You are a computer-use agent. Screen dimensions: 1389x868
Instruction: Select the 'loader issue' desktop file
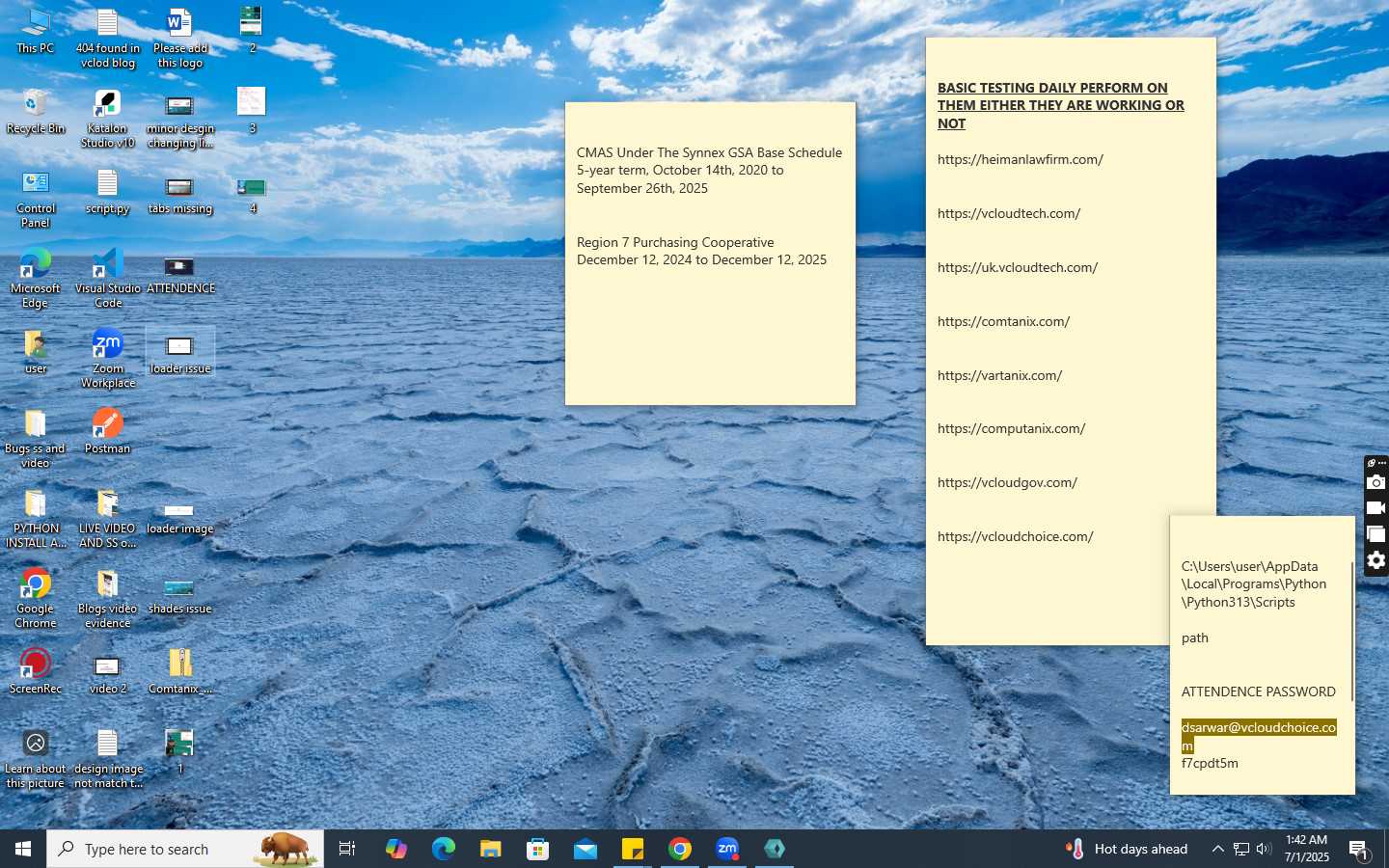180,352
